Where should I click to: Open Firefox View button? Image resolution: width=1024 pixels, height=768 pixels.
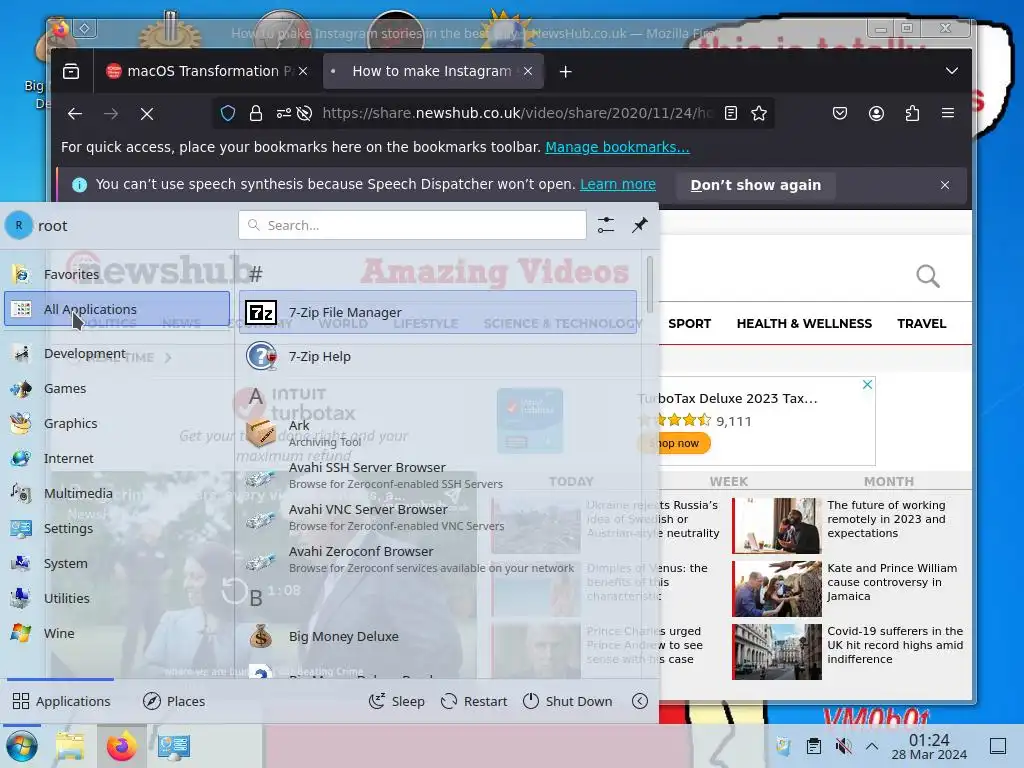pos(71,71)
